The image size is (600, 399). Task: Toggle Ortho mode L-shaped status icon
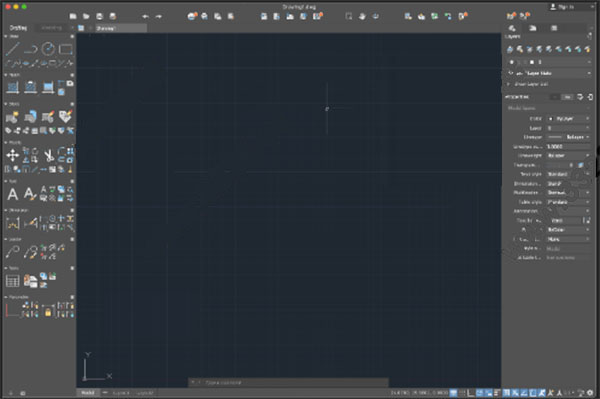(x=471, y=392)
